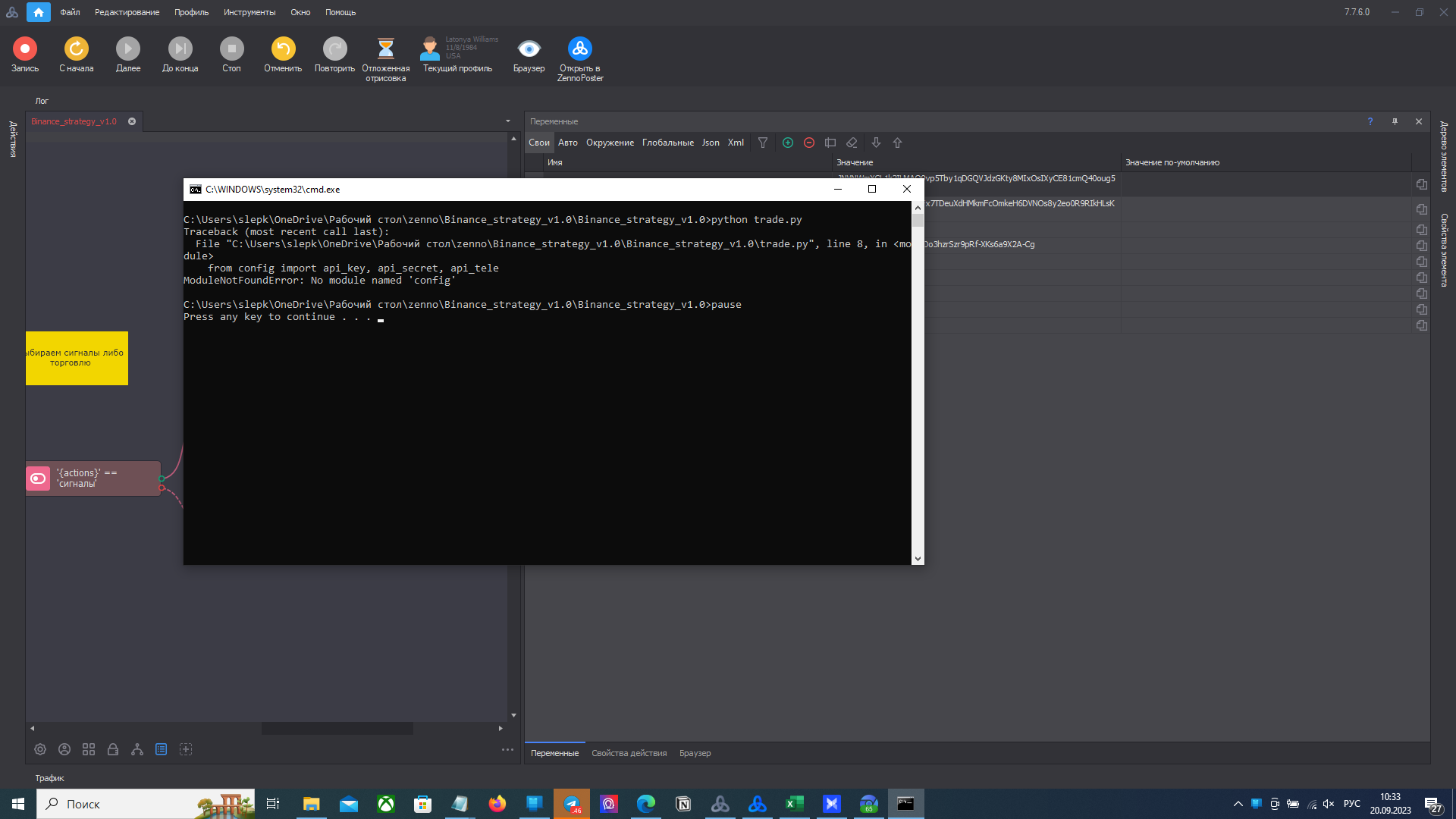Image resolution: width=1456 pixels, height=819 pixels.
Task: Click the hierarchy tree icon in bottom toolbar
Action: pos(137,749)
